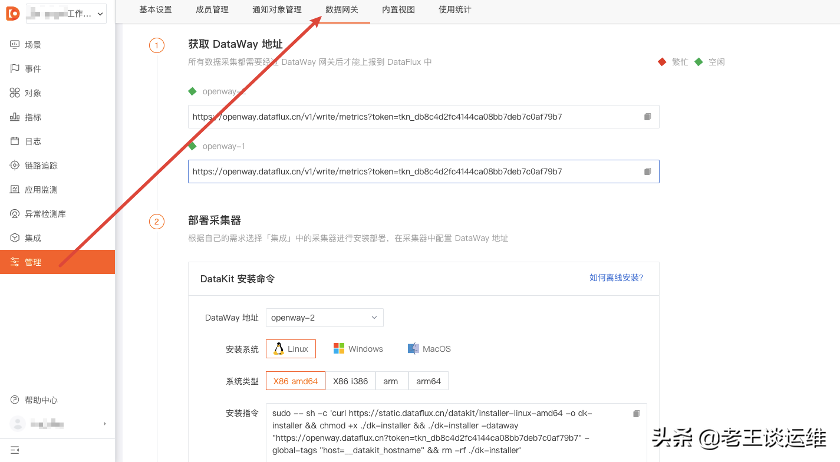840x462 pixels.
Task: Click the openway-1 label
Action: (223, 146)
